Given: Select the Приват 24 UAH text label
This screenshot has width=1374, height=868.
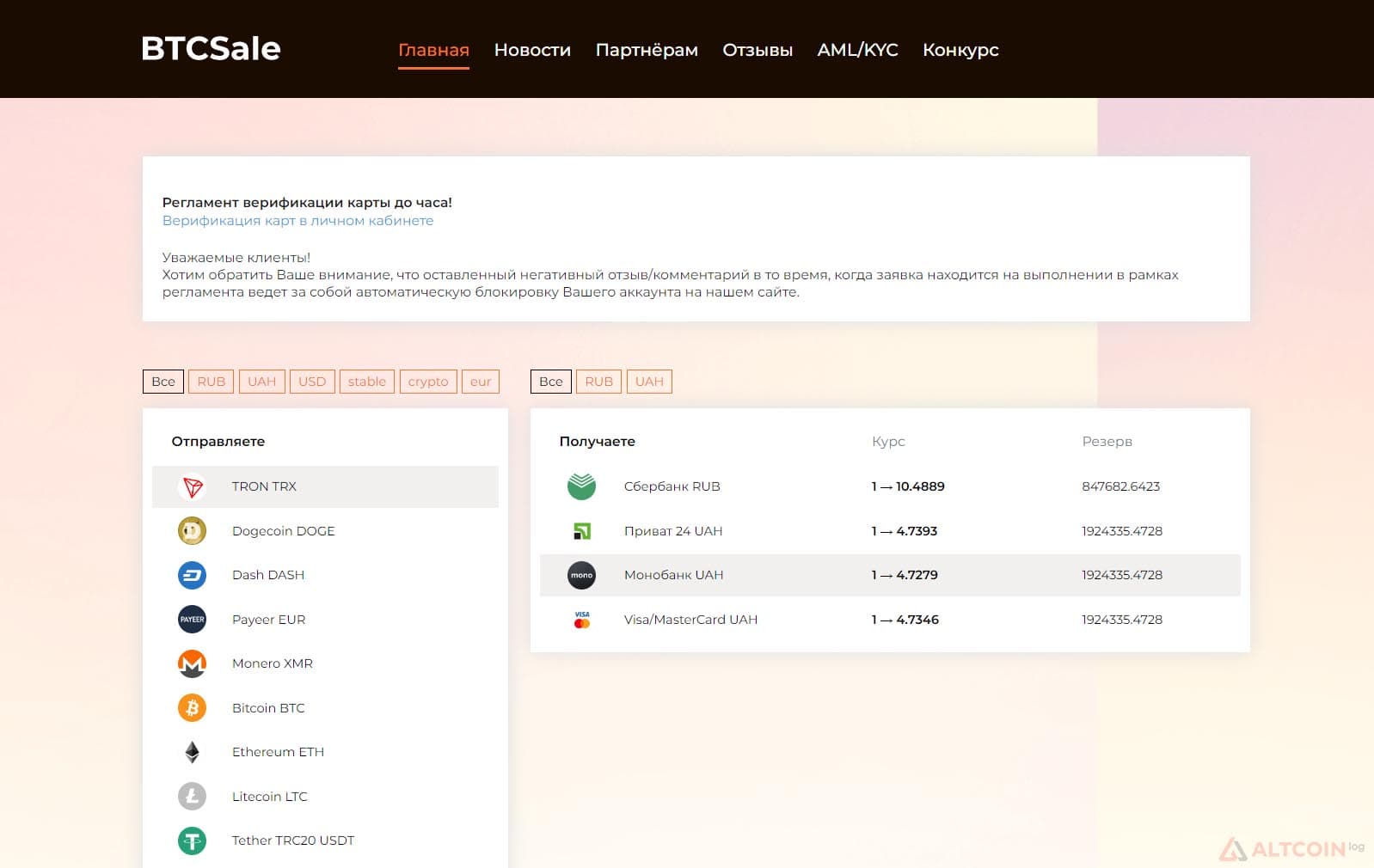Looking at the screenshot, I should click(x=673, y=531).
